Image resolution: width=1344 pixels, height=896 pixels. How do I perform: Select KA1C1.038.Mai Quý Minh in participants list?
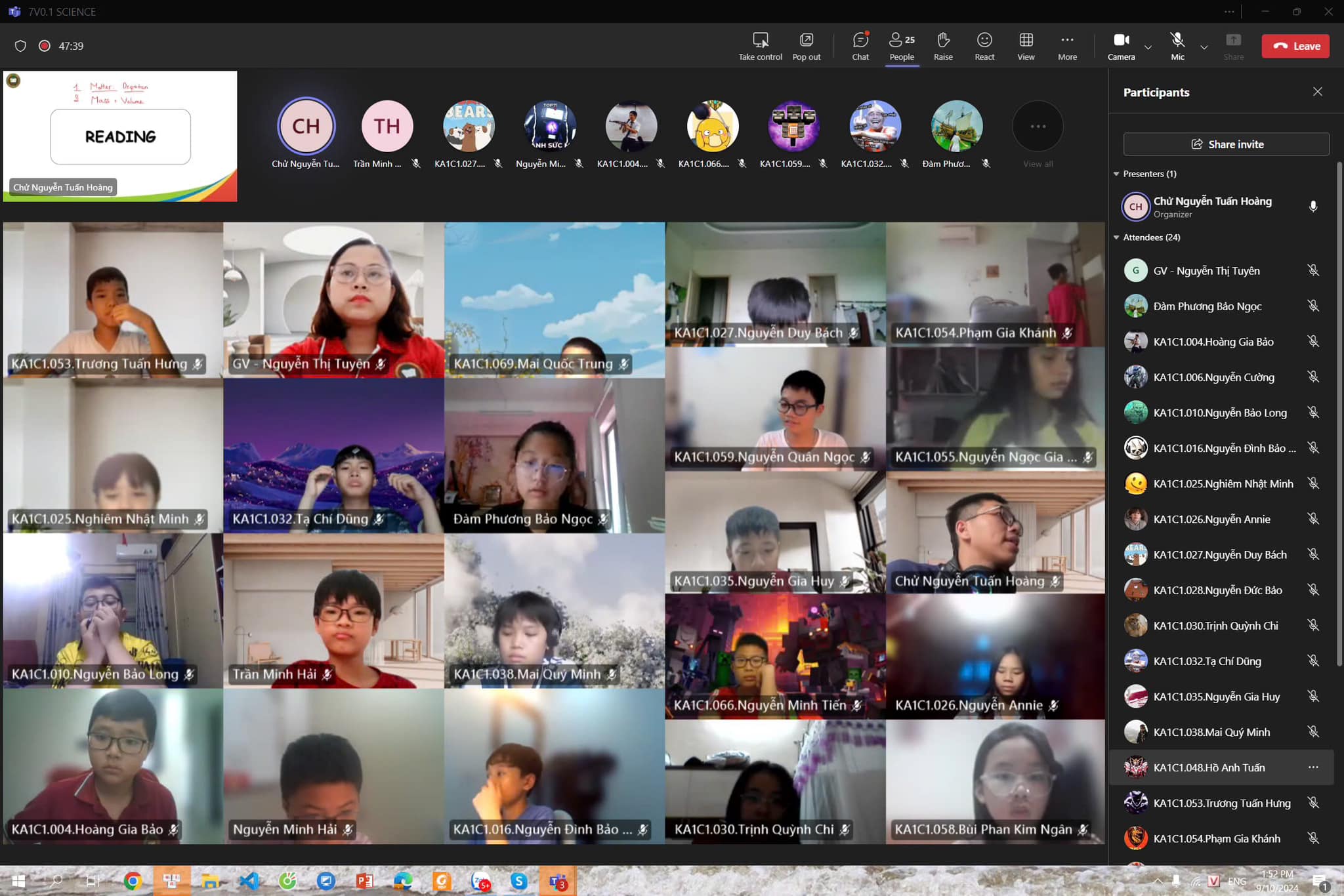[x=1221, y=732]
